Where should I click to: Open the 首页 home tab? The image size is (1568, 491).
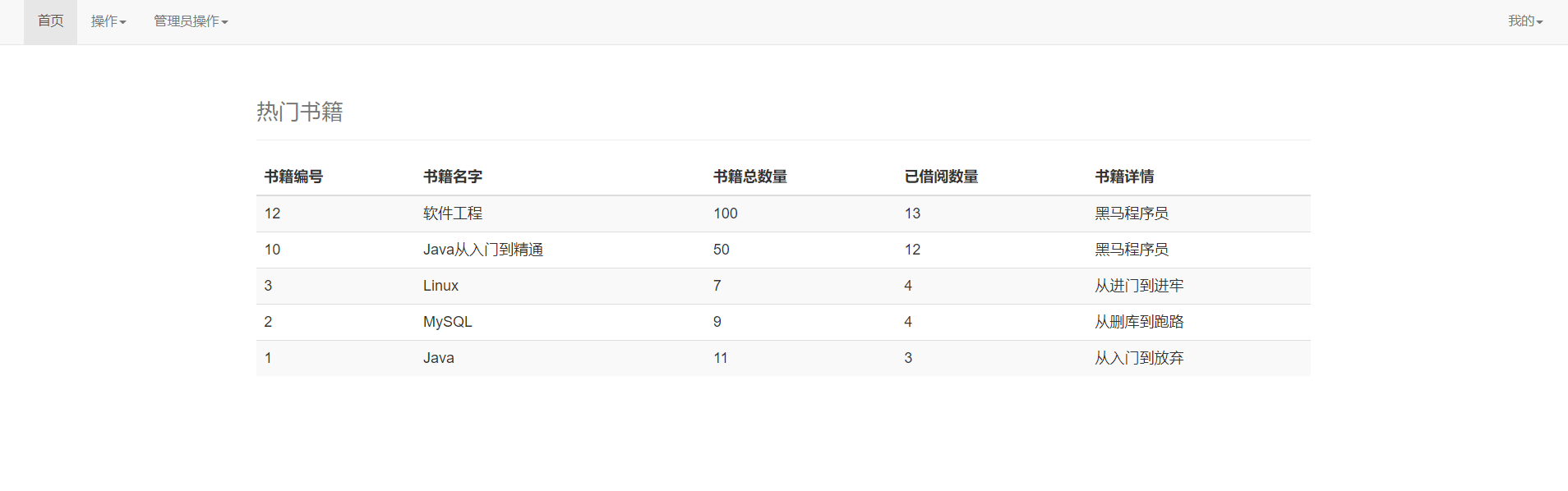pos(50,21)
